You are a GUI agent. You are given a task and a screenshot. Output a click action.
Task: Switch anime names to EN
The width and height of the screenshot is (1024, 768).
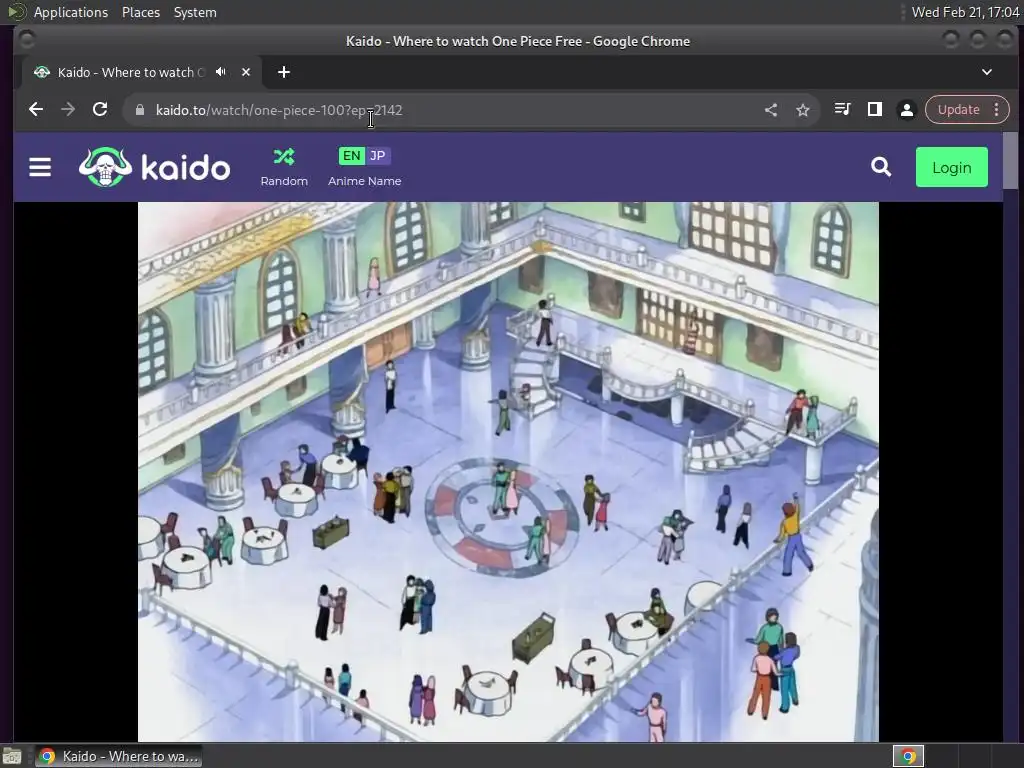pos(351,156)
